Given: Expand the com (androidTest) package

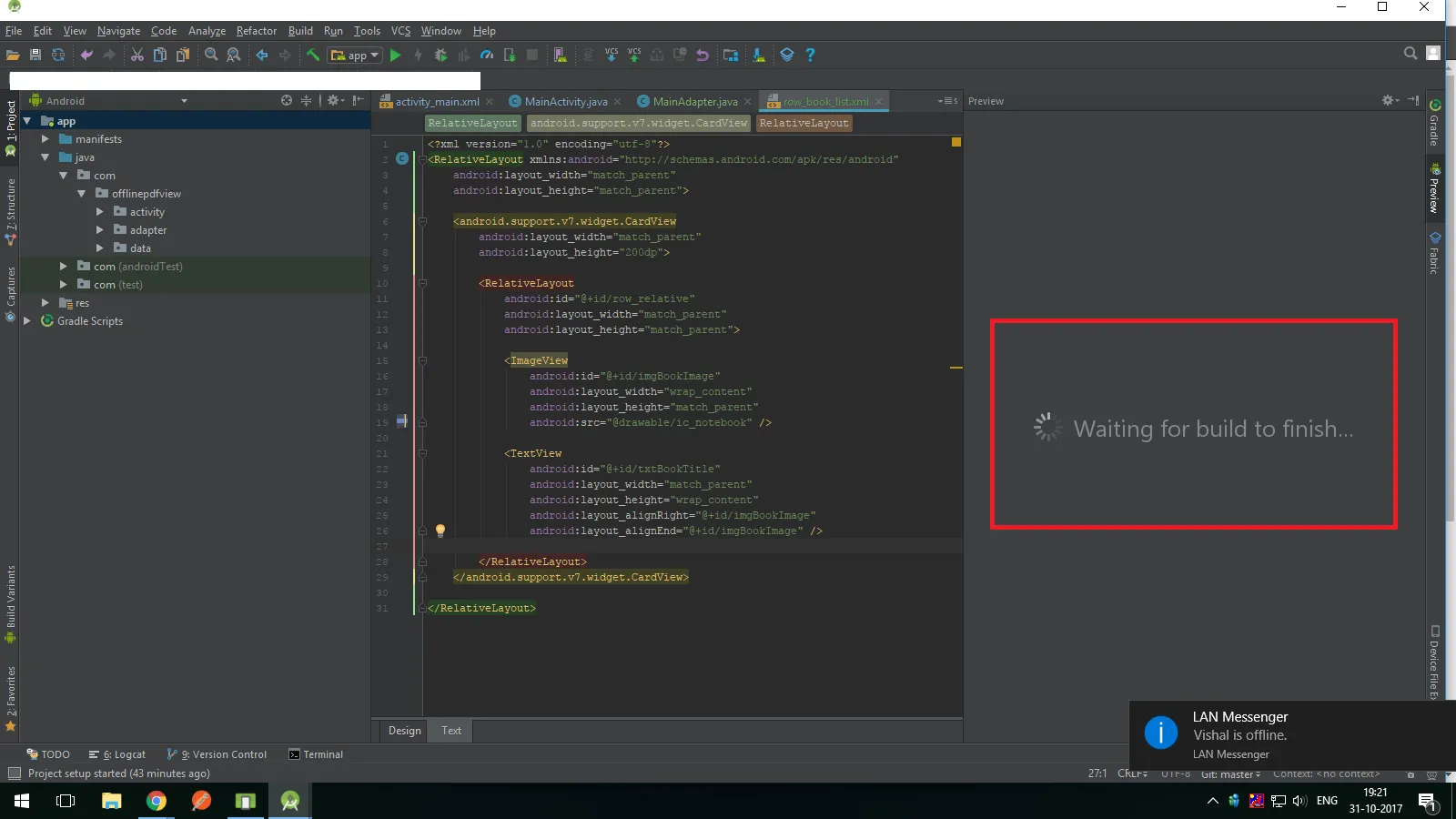Looking at the screenshot, I should point(64,267).
